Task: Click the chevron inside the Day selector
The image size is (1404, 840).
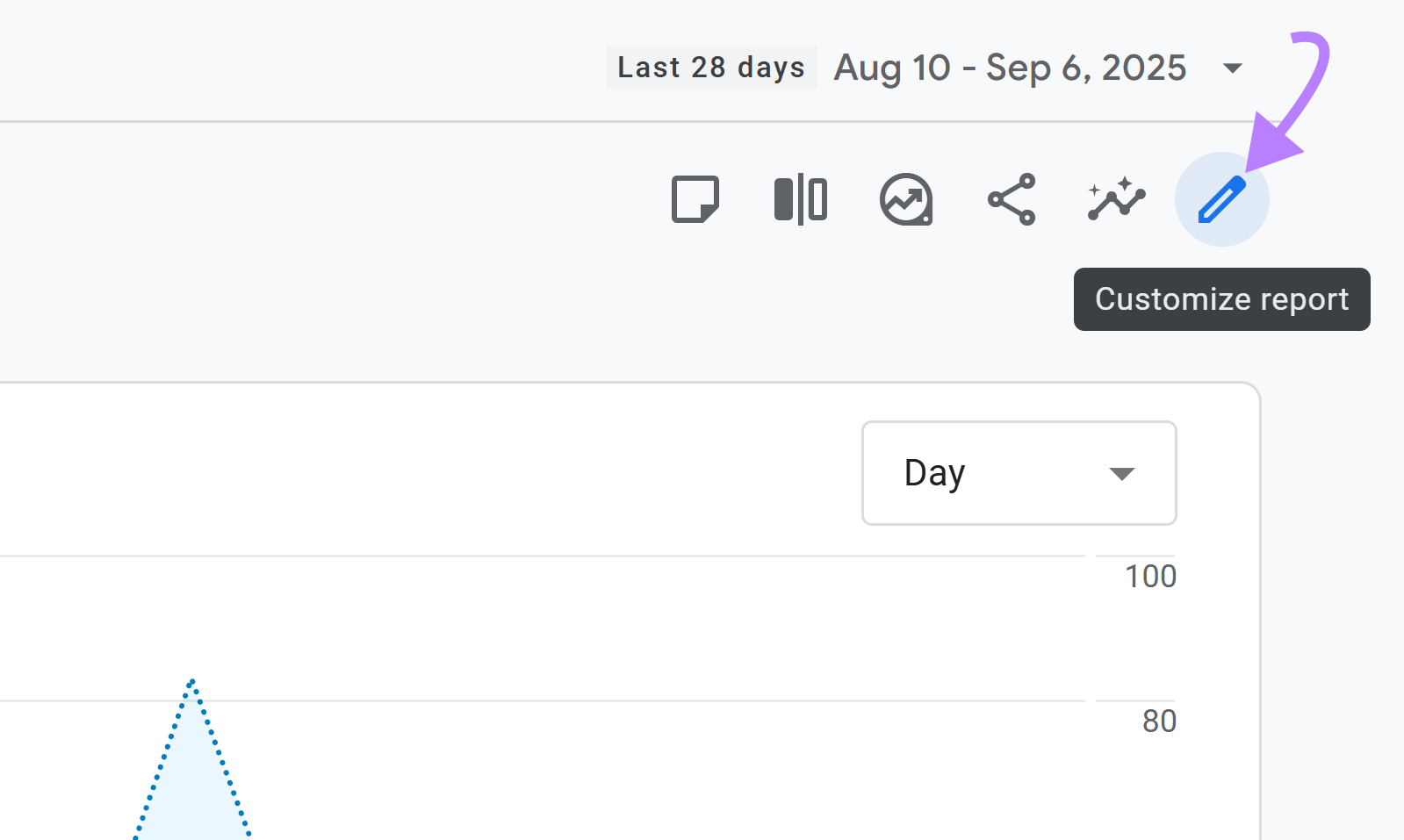Action: (1121, 473)
